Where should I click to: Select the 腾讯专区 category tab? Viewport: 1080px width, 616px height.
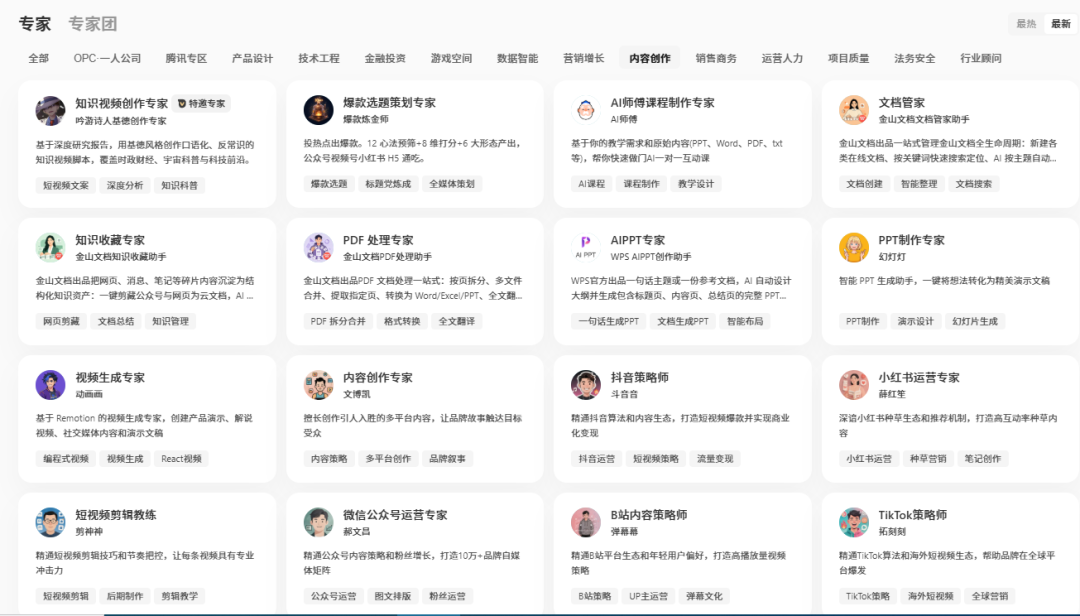click(186, 58)
